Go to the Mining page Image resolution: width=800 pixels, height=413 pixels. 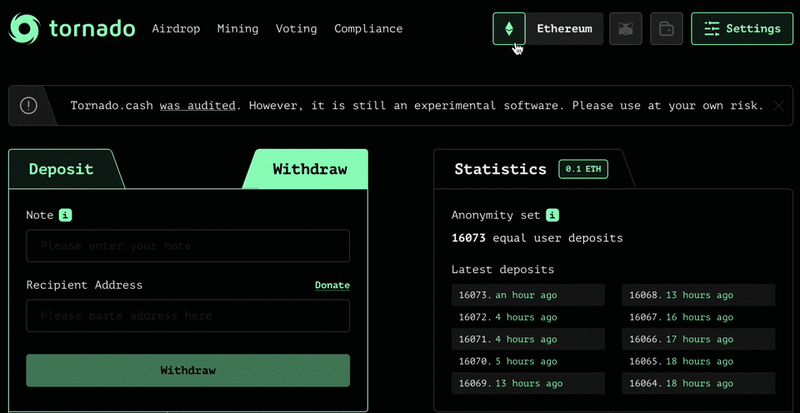point(236,29)
